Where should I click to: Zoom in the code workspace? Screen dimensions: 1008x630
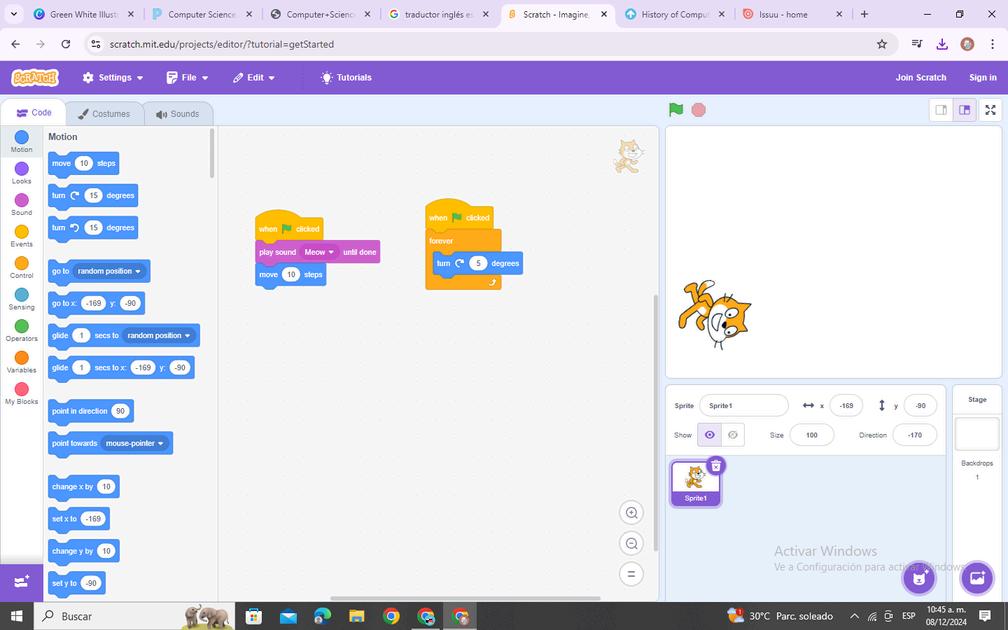click(631, 512)
